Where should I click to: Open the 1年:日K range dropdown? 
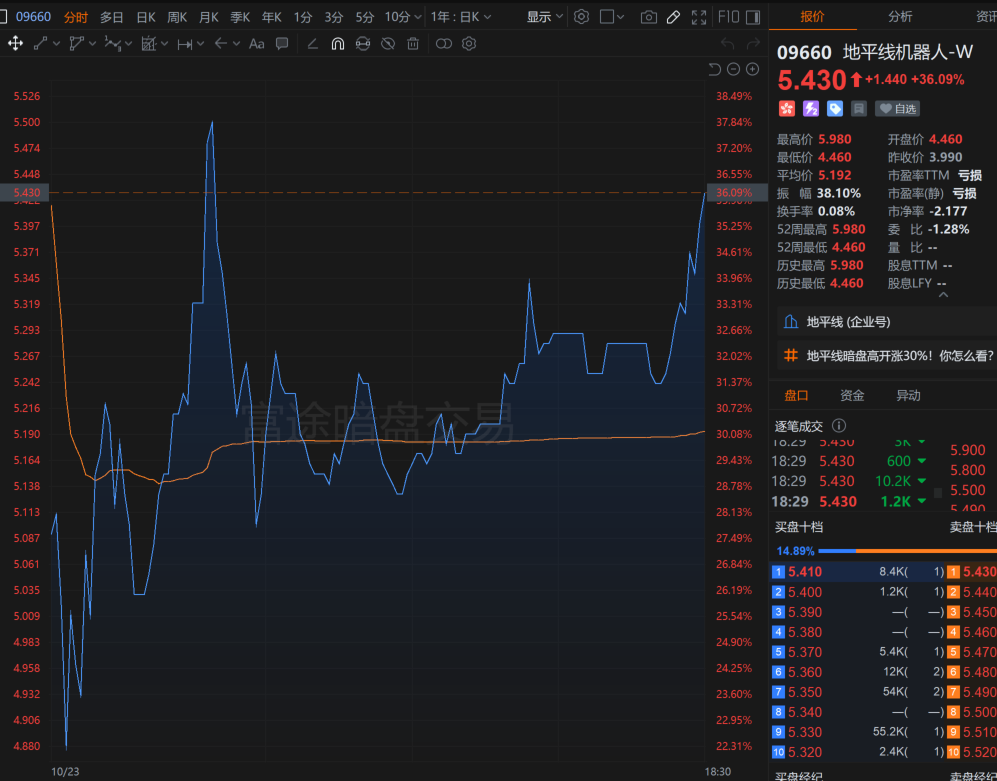(467, 17)
